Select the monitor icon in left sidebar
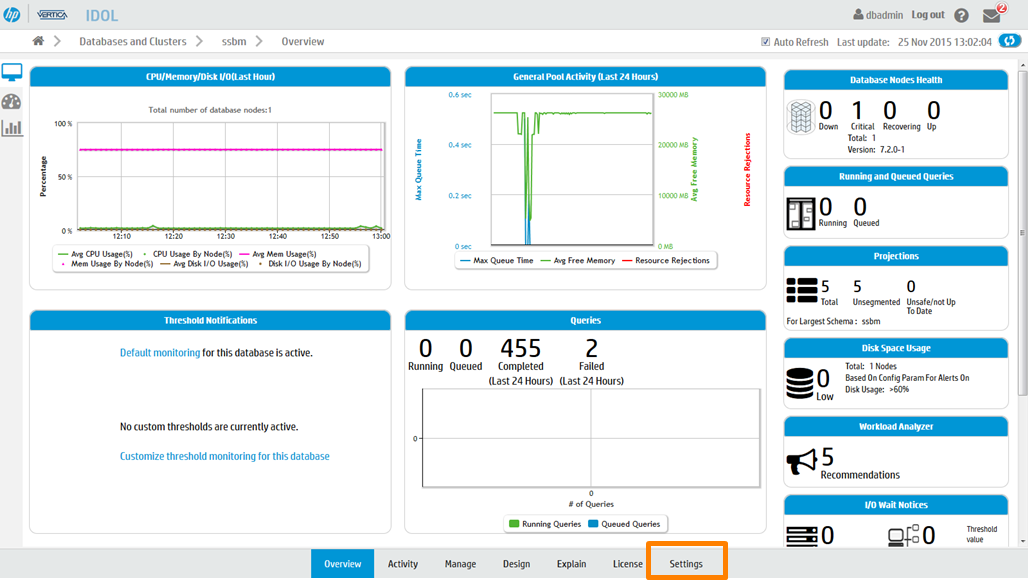This screenshot has height=580, width=1028. click(x=12, y=73)
